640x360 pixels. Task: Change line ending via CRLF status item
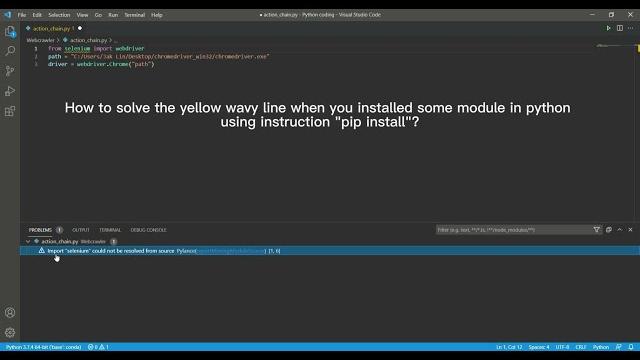pos(580,347)
